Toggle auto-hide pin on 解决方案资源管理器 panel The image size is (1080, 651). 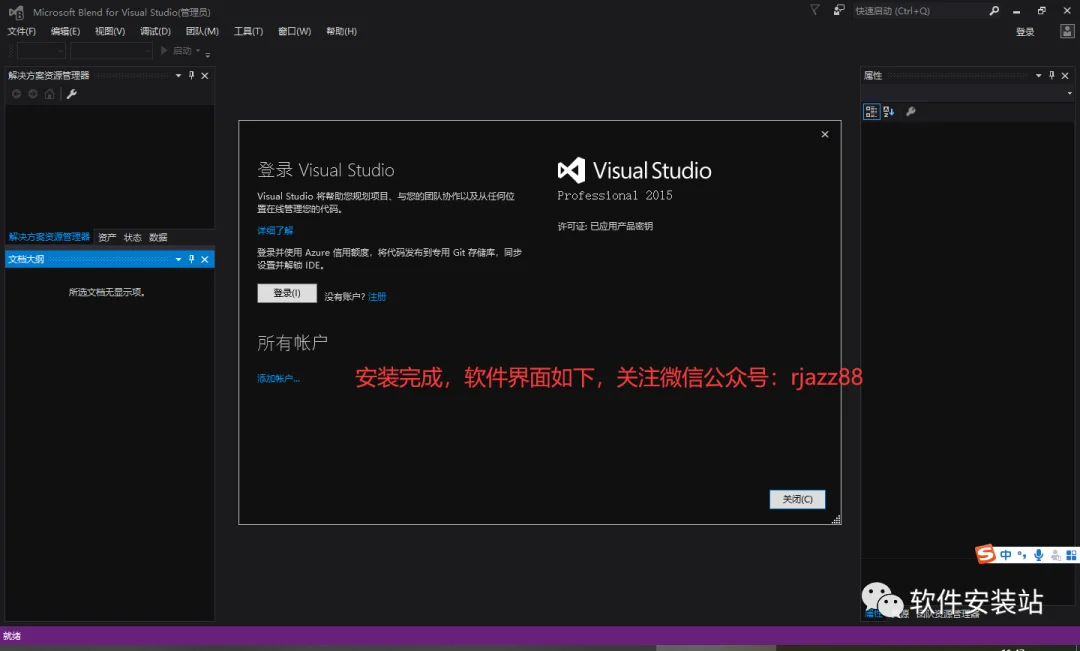pos(191,76)
